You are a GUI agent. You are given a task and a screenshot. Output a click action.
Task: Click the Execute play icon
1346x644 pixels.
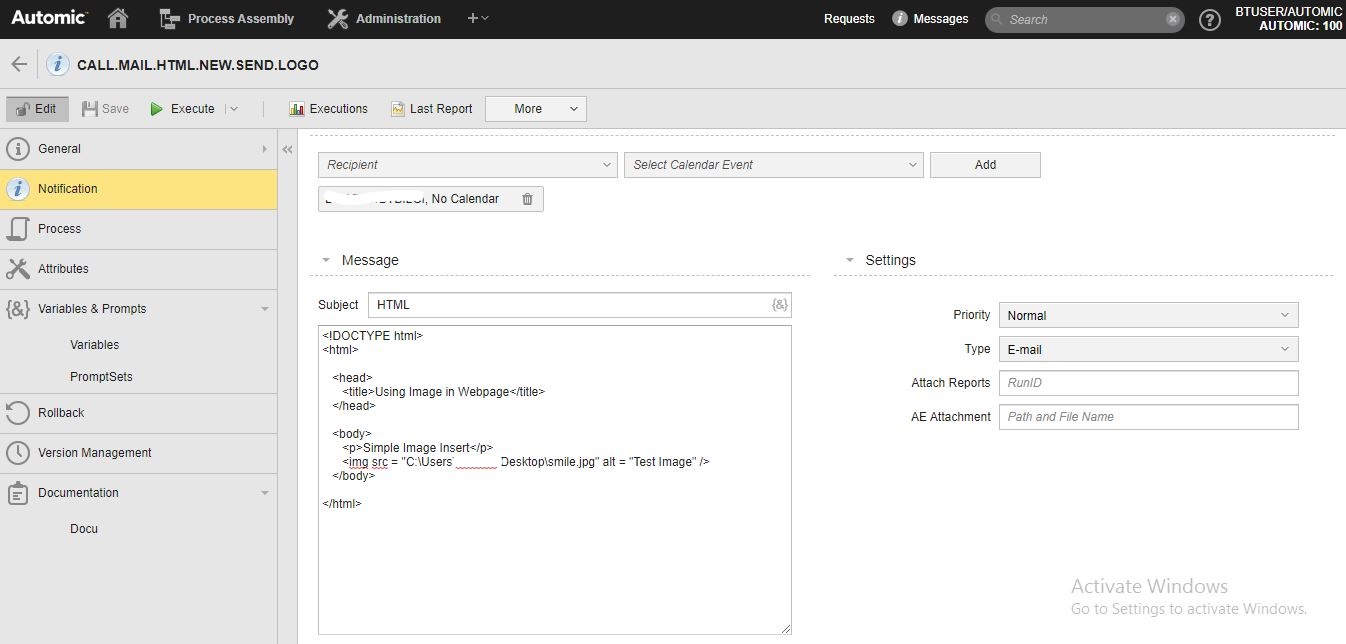click(157, 108)
